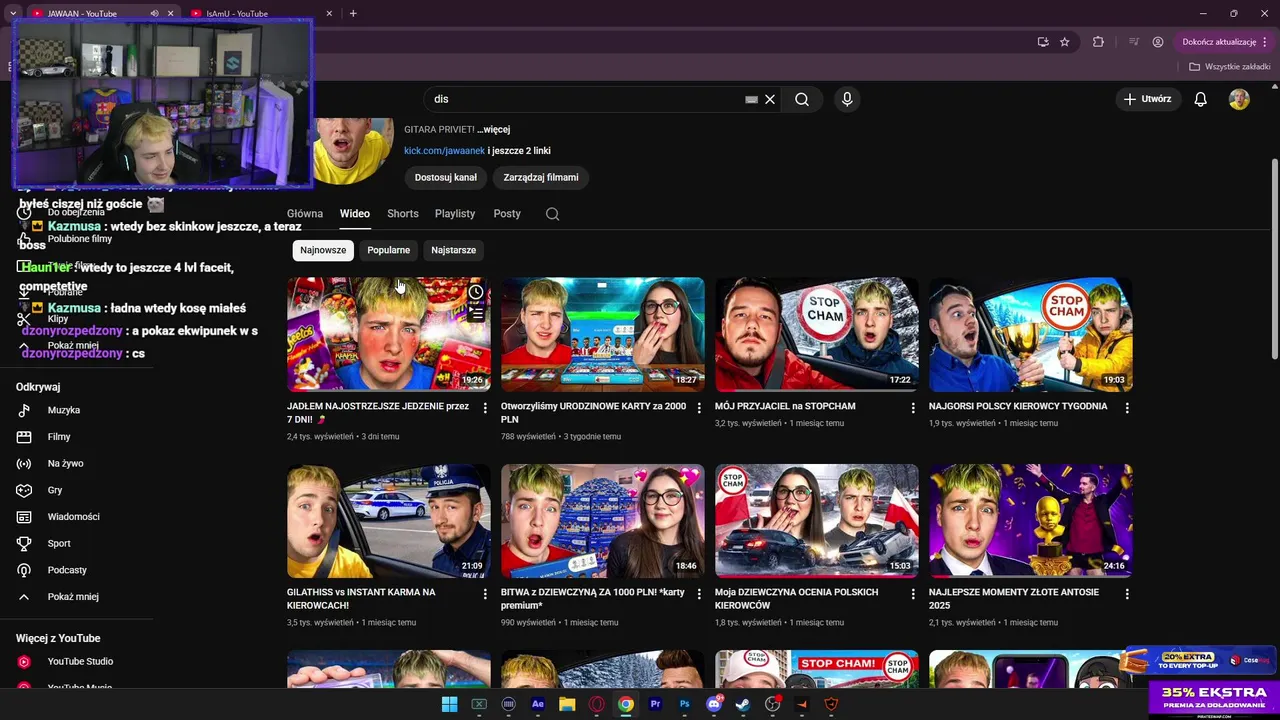This screenshot has width=1280, height=720.
Task: Bookmark this page with the star icon
Action: pyautogui.click(x=1065, y=42)
